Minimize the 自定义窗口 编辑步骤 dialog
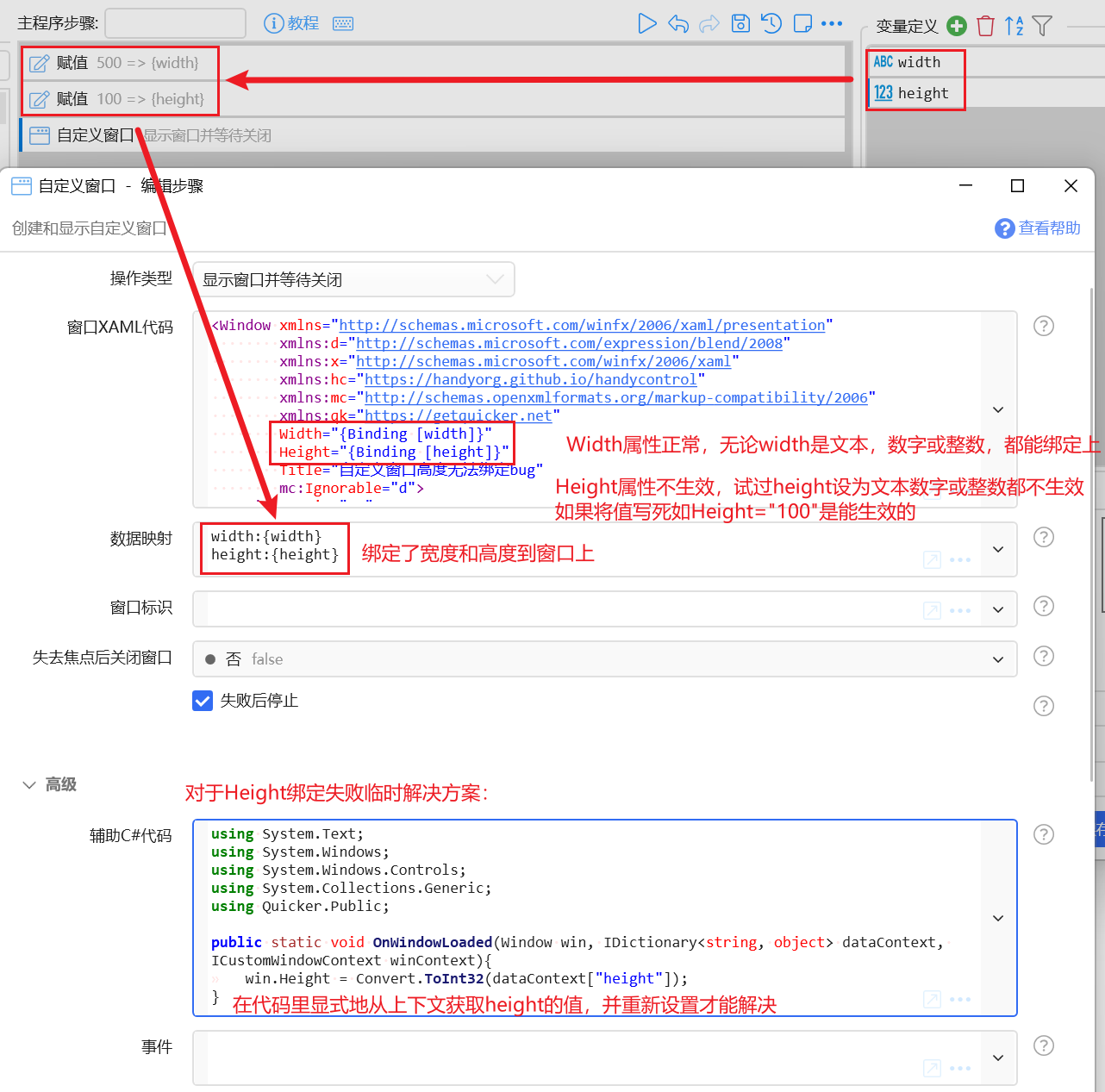 tap(966, 186)
